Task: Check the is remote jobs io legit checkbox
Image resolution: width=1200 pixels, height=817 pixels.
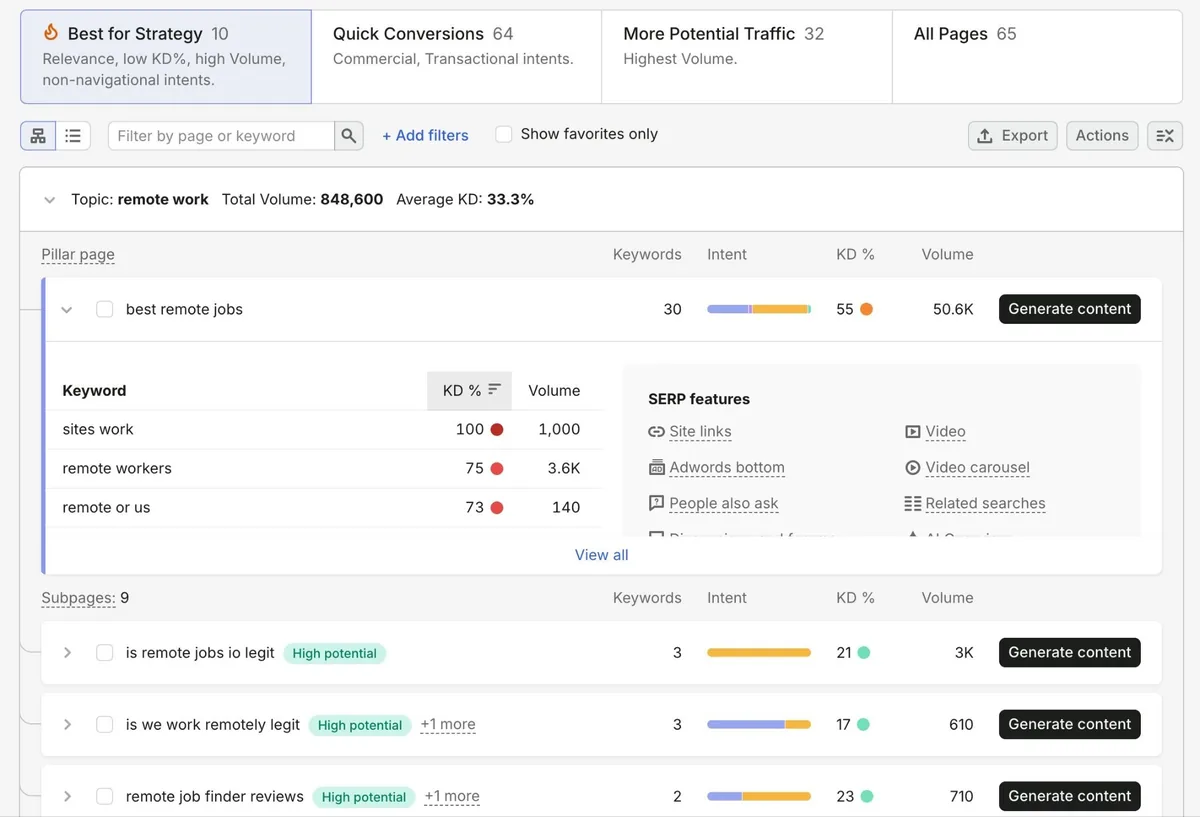Action: tap(104, 652)
